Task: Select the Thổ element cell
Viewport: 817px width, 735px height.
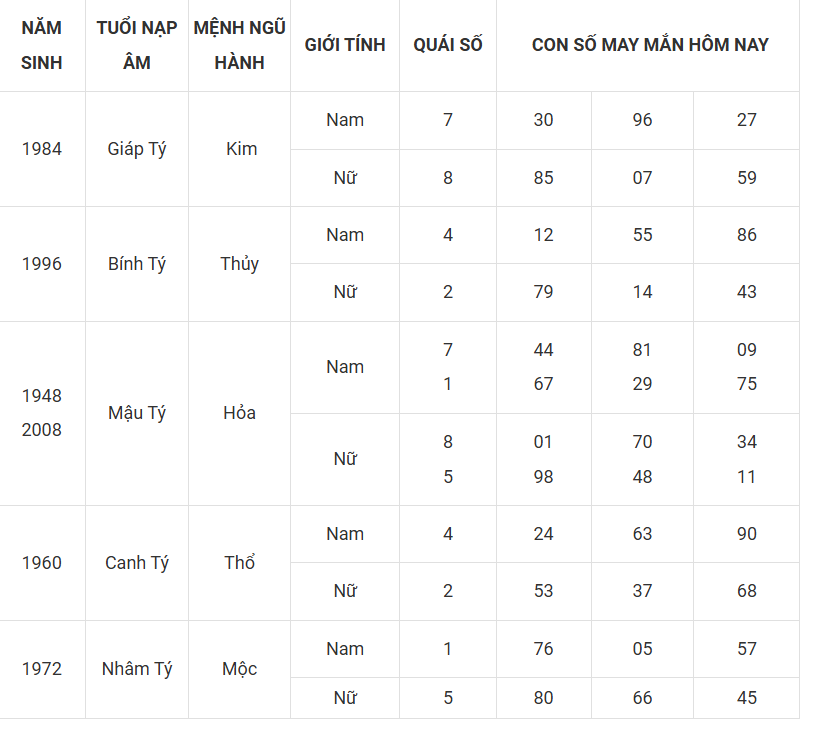Action: click(x=240, y=563)
